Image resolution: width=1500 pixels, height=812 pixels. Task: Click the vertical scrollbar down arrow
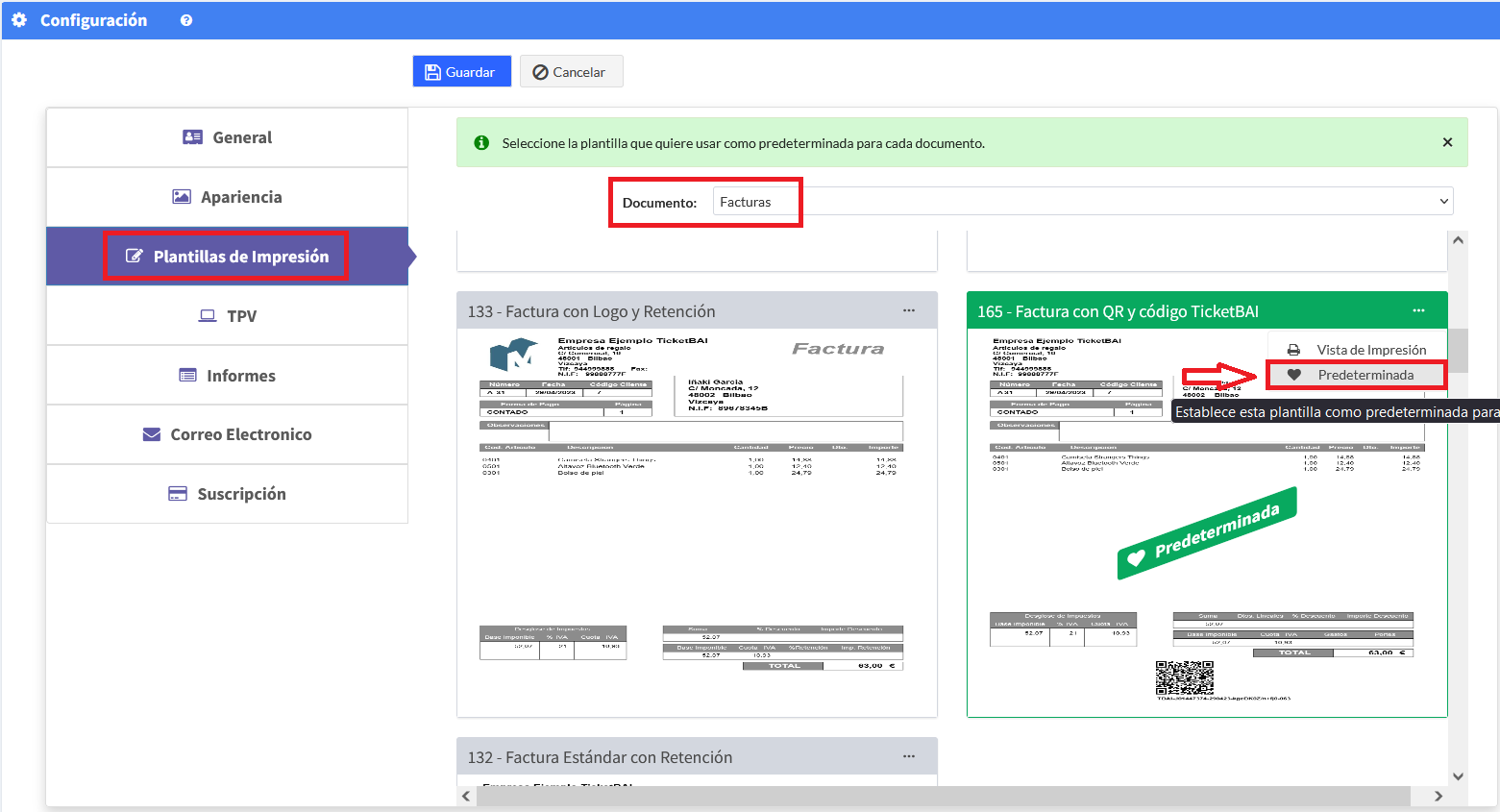1458,776
